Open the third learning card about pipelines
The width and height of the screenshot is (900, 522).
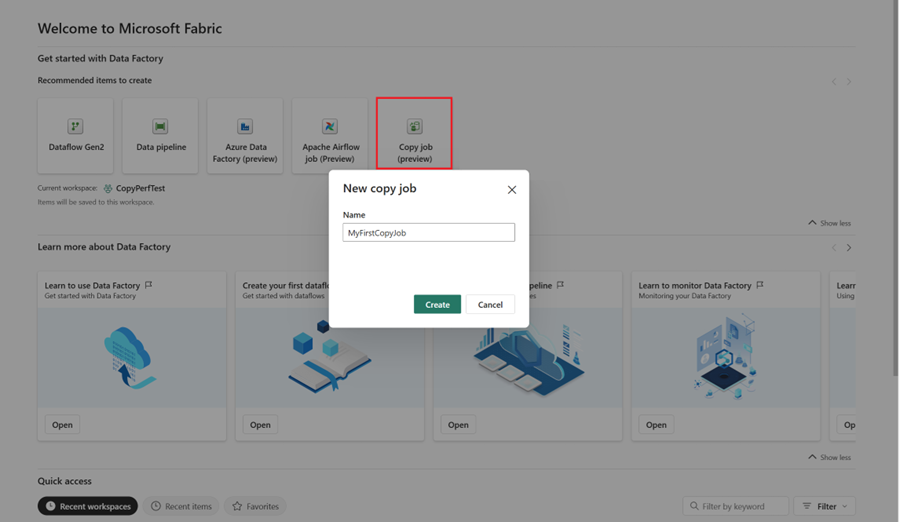pos(458,425)
